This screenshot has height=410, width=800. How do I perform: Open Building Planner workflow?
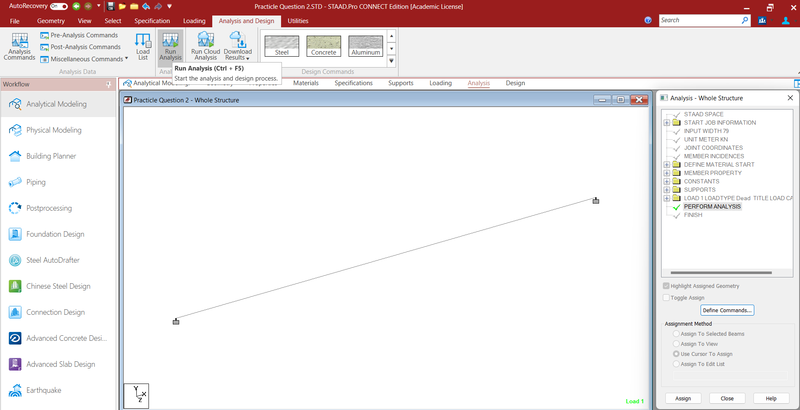[x=58, y=156]
